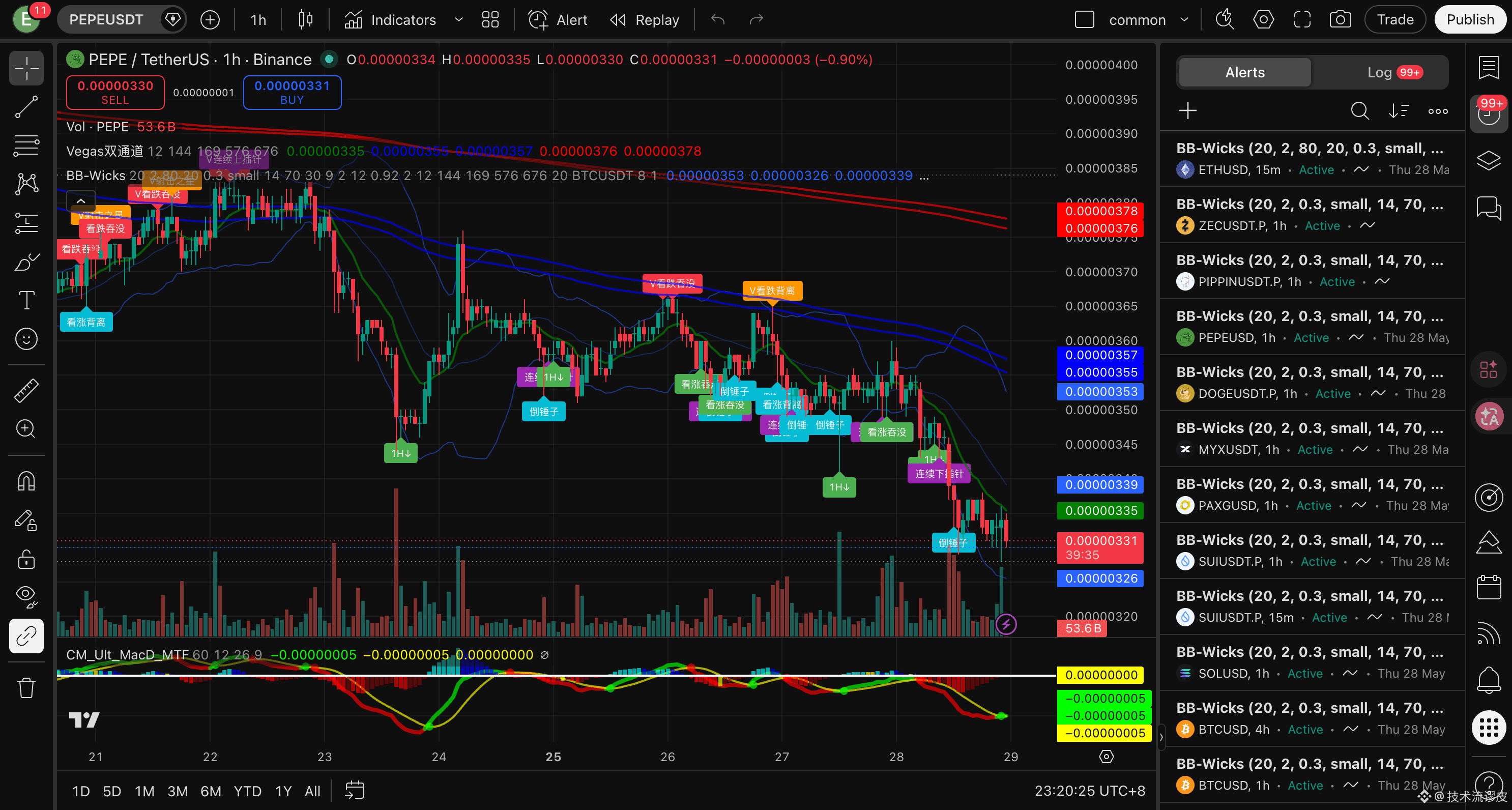This screenshot has width=1512, height=810.
Task: Open the Trade panel button
Action: point(1395,20)
